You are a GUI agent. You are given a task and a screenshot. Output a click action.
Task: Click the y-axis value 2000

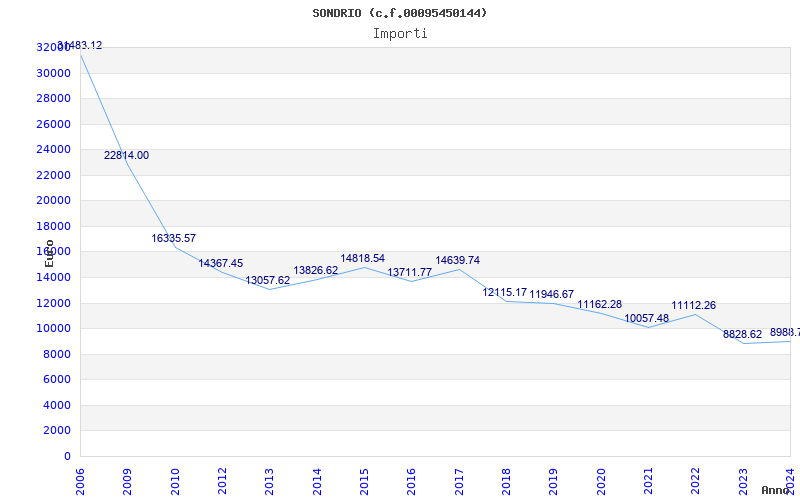tap(57, 431)
